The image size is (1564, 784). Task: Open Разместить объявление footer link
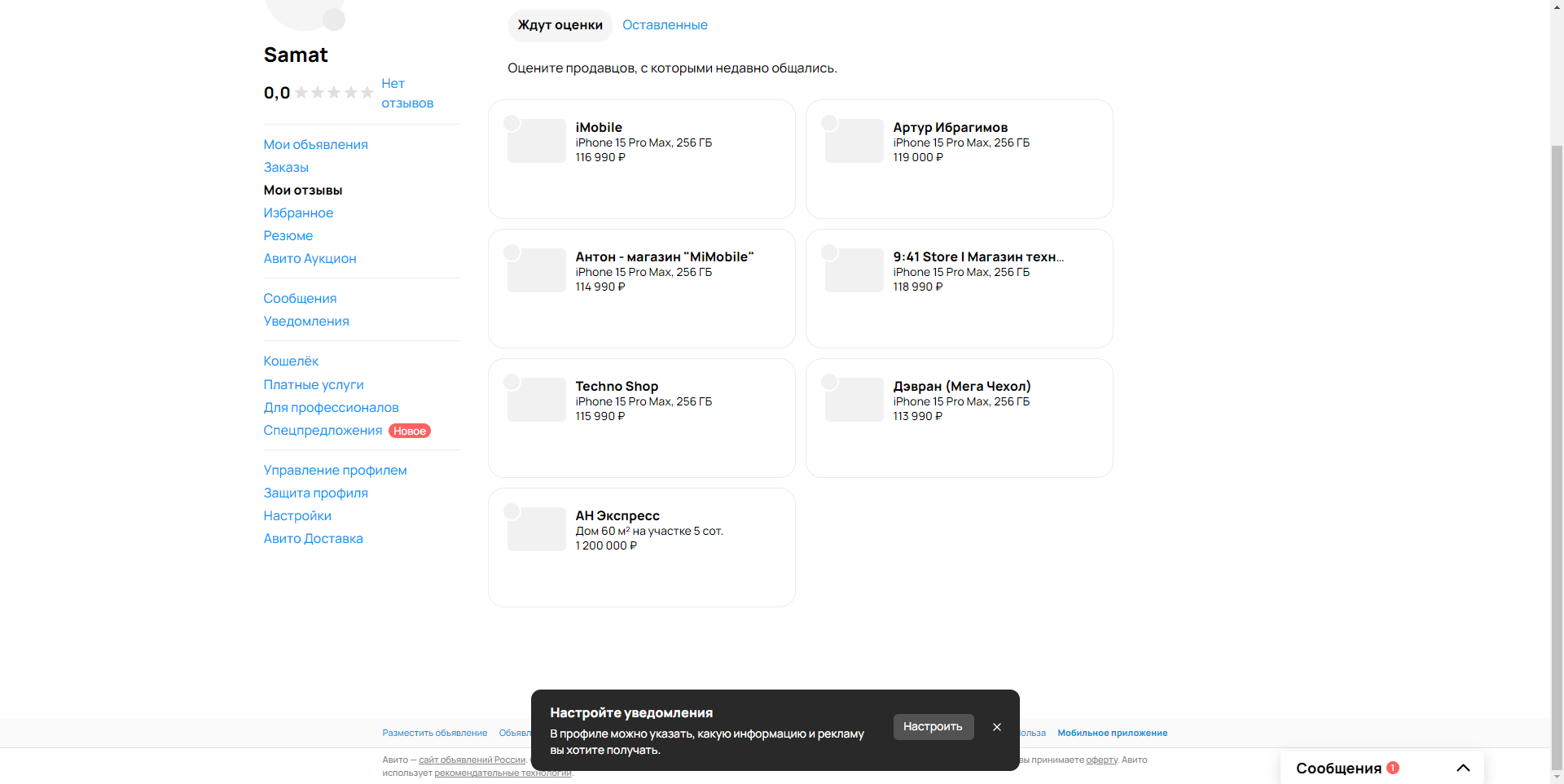pyautogui.click(x=435, y=733)
